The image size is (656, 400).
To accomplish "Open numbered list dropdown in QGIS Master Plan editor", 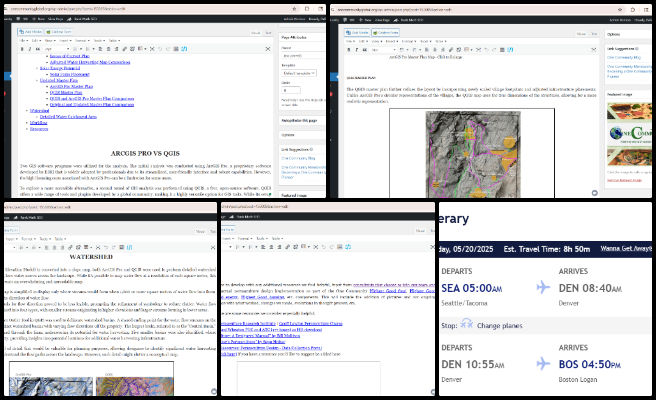I will tap(420, 50).
